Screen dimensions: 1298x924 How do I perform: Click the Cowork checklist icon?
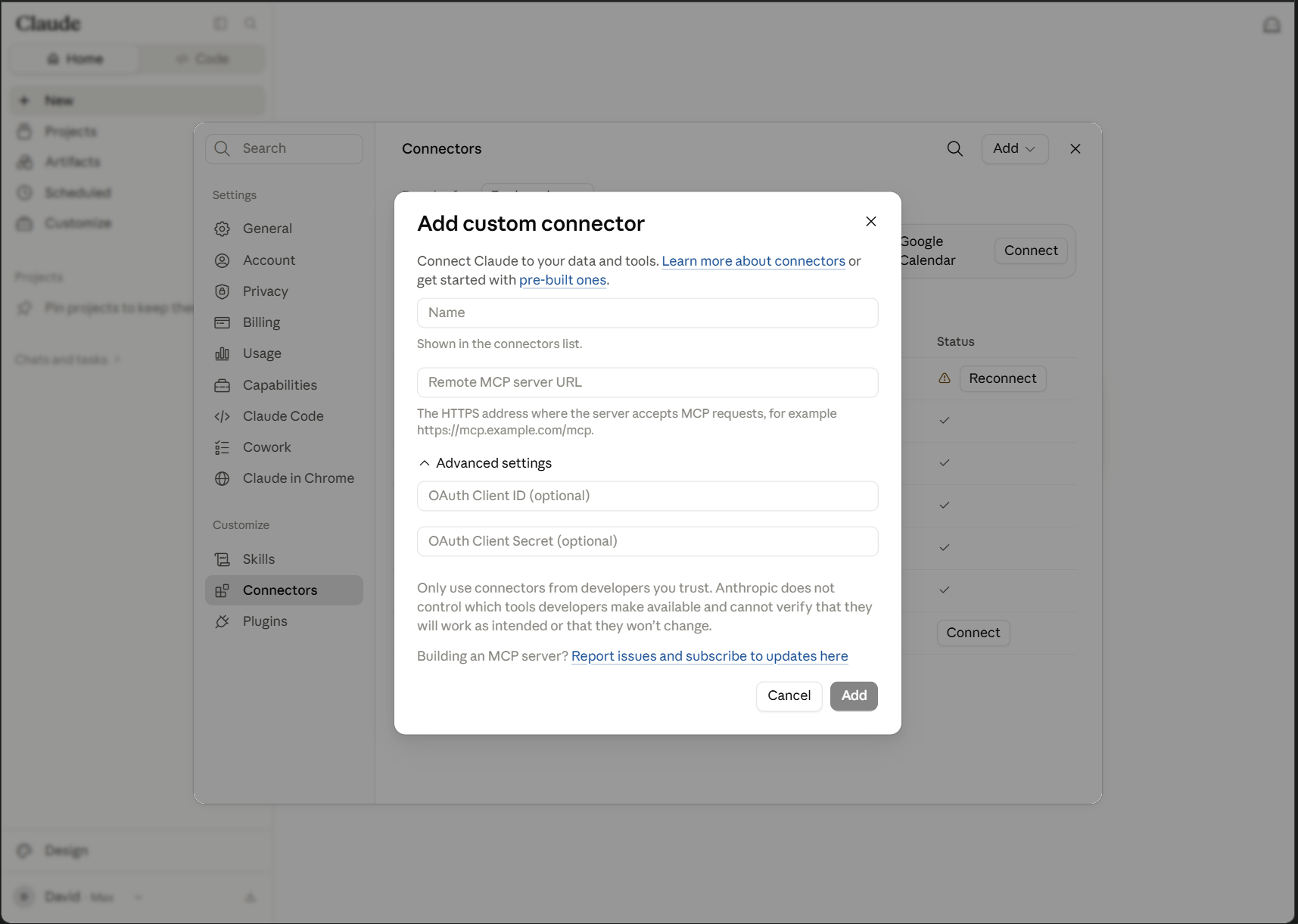[222, 447]
